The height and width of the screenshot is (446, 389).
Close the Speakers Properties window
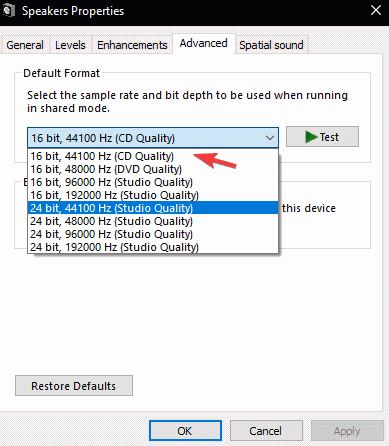(x=376, y=10)
